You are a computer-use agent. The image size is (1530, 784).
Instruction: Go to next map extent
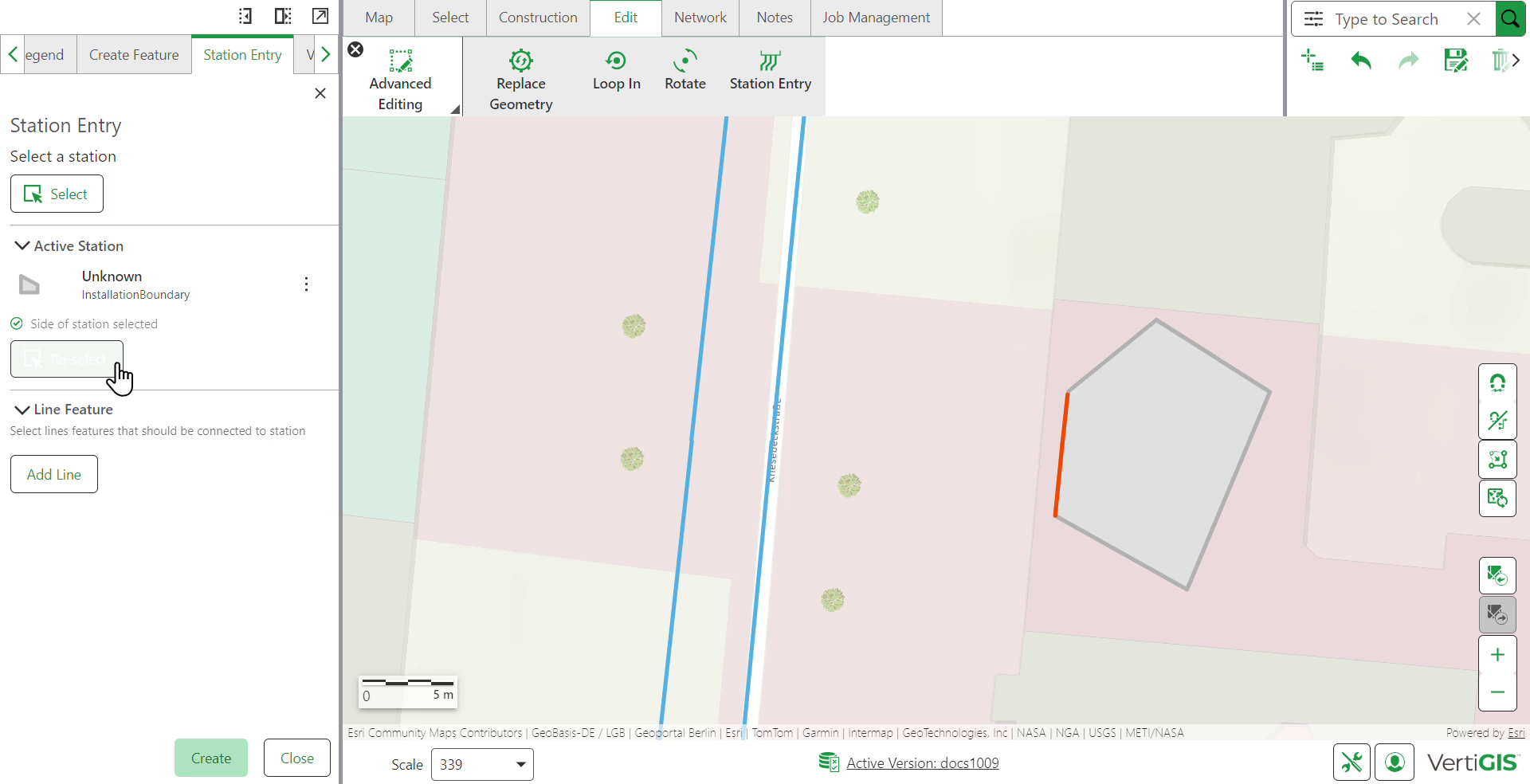(x=1497, y=614)
